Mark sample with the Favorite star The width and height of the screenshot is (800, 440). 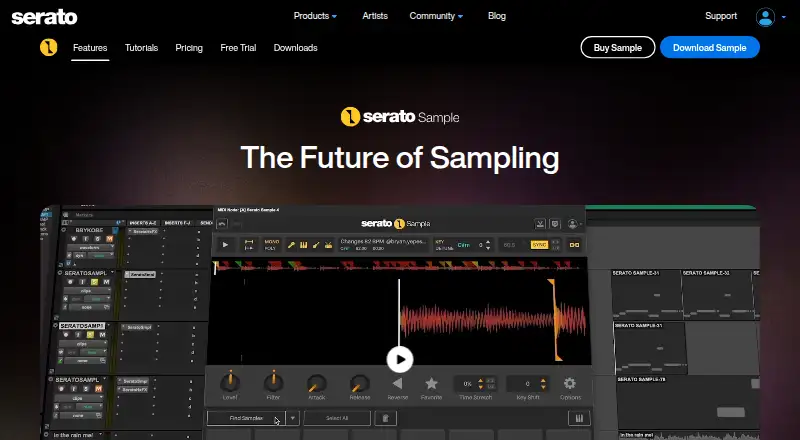[432, 383]
